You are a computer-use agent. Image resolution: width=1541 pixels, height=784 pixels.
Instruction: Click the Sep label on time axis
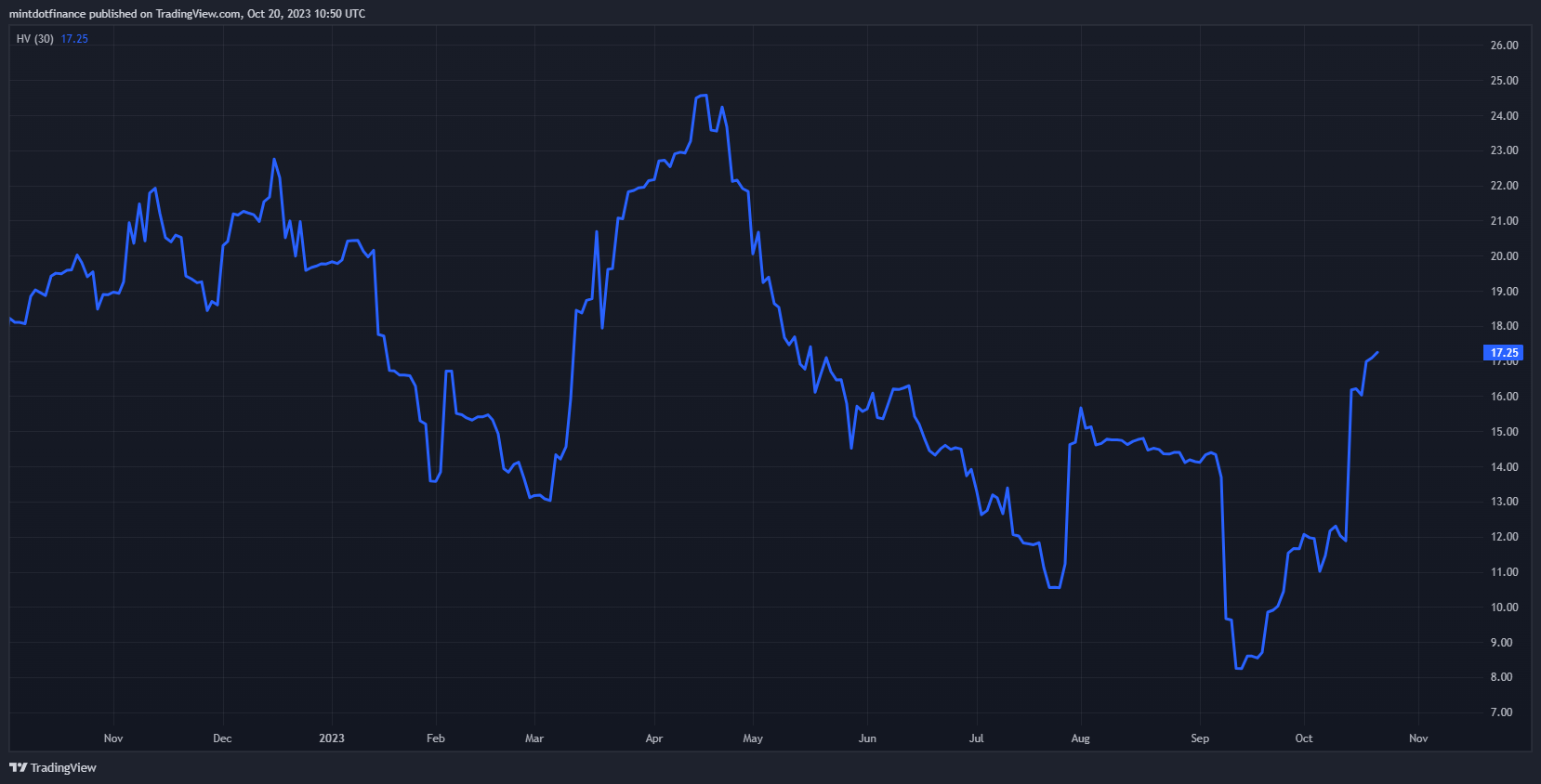click(1200, 738)
